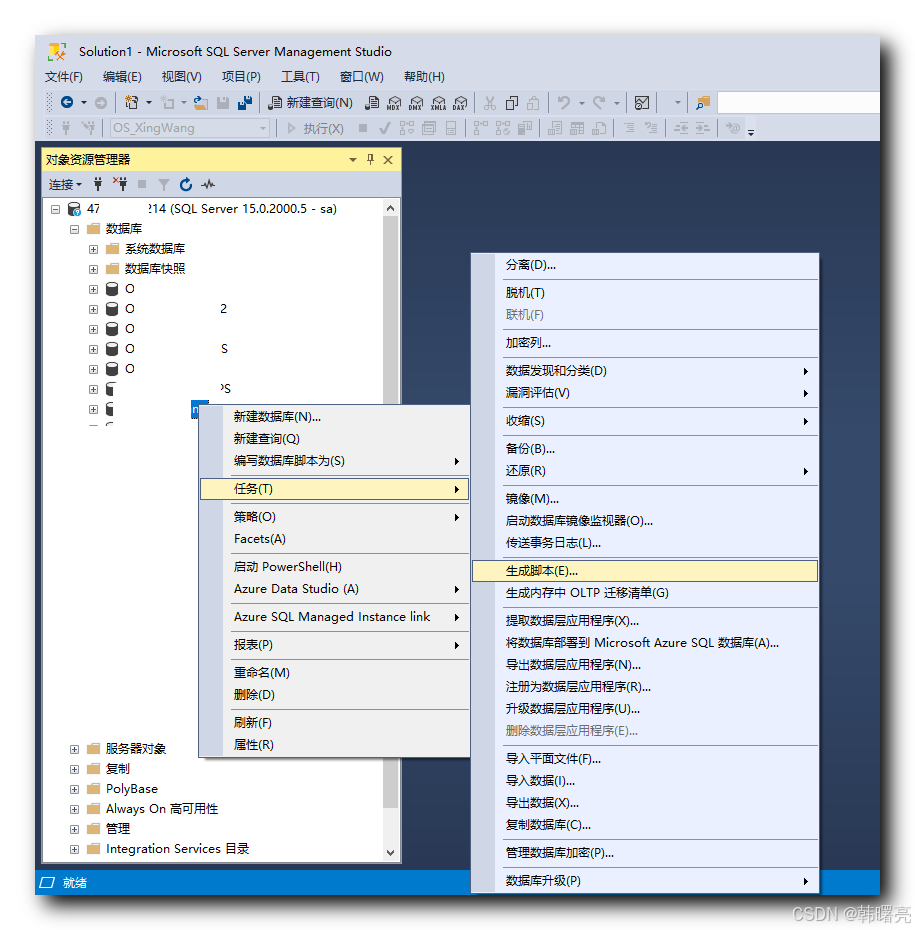Open the 编辑(E) menu
Viewport: 915px width, 930px height.
tap(122, 77)
